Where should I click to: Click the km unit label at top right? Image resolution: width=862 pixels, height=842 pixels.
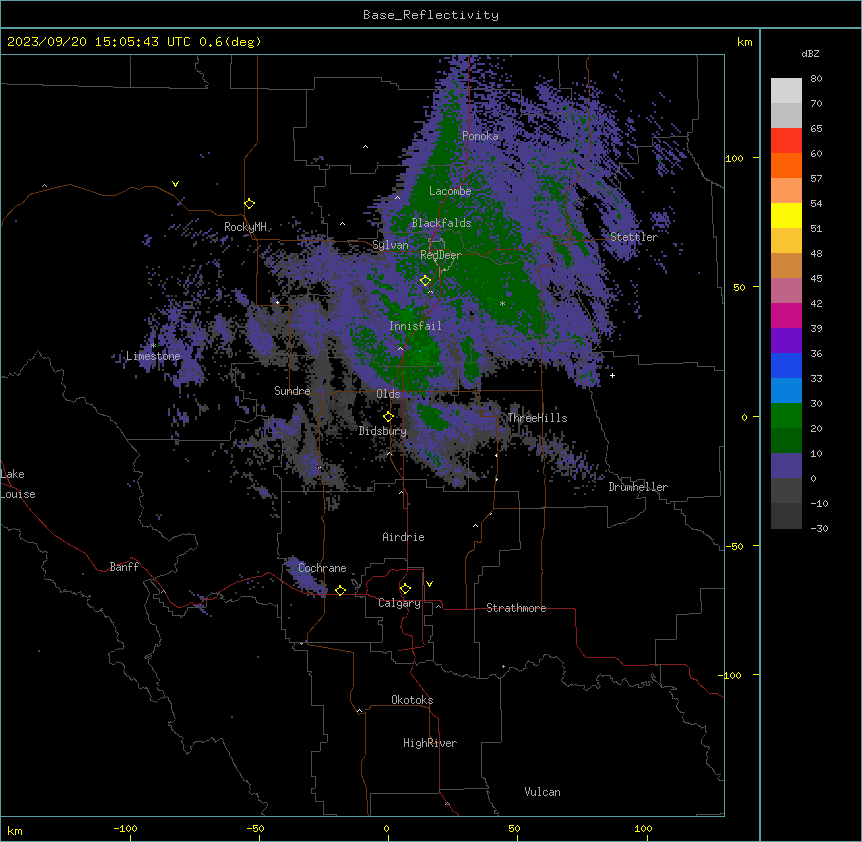pyautogui.click(x=745, y=42)
